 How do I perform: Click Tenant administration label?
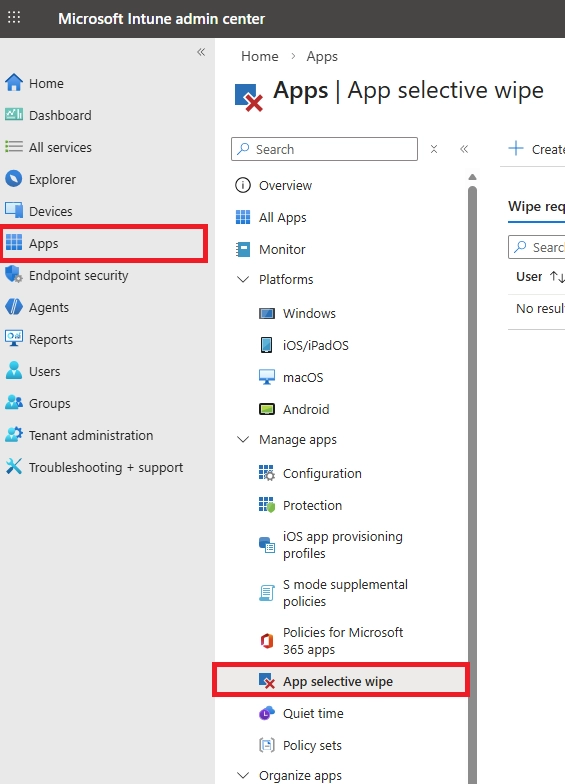click(x=91, y=436)
